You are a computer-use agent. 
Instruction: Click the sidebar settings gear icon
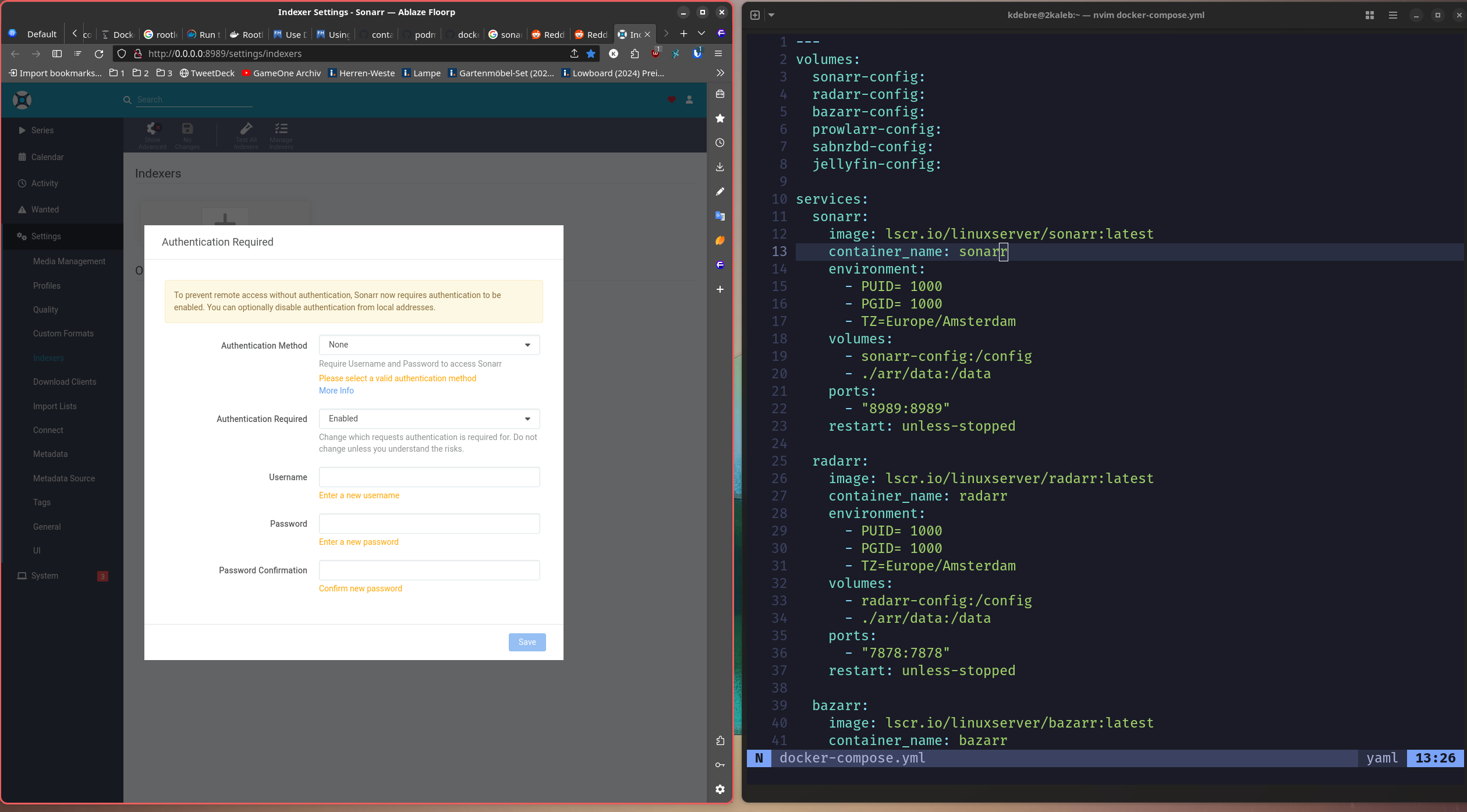pyautogui.click(x=720, y=789)
